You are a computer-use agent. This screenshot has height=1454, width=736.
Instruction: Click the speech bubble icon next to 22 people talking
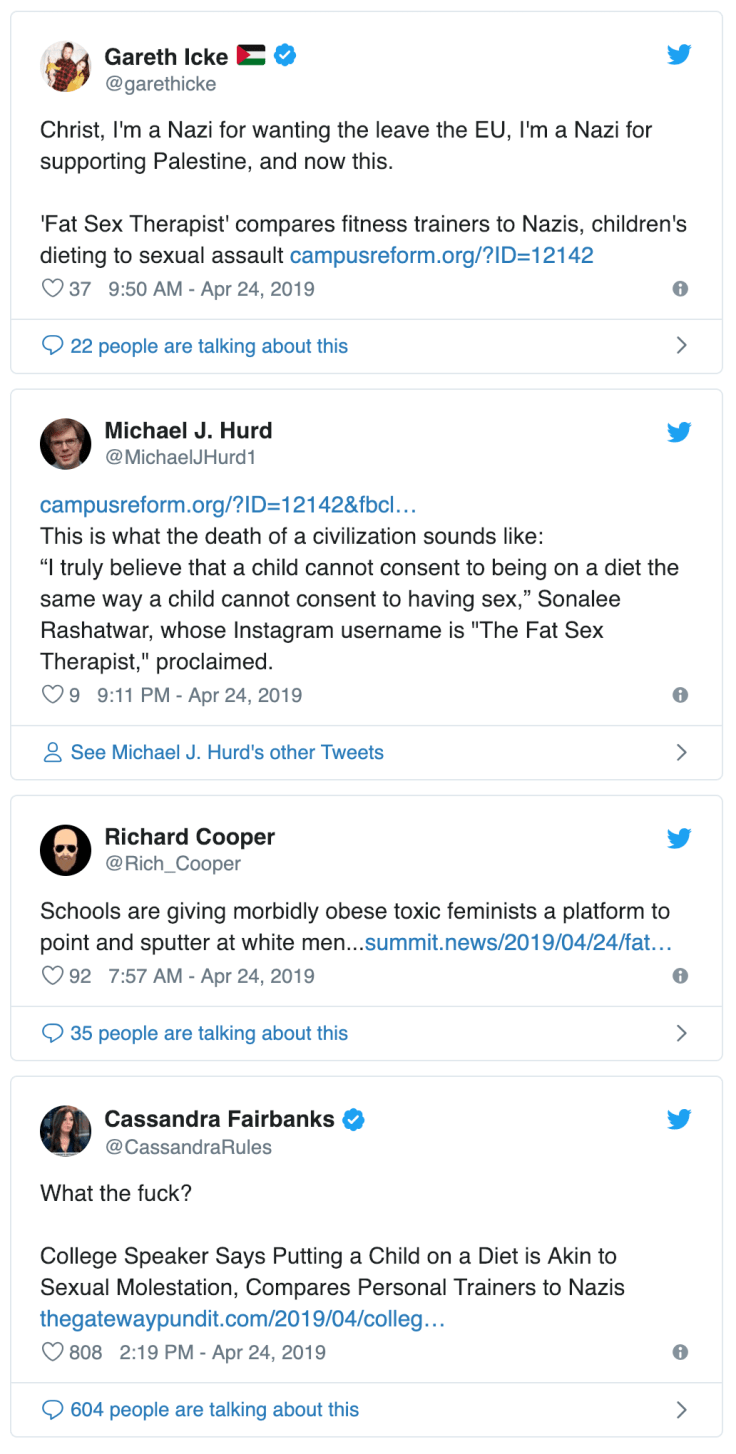click(53, 345)
